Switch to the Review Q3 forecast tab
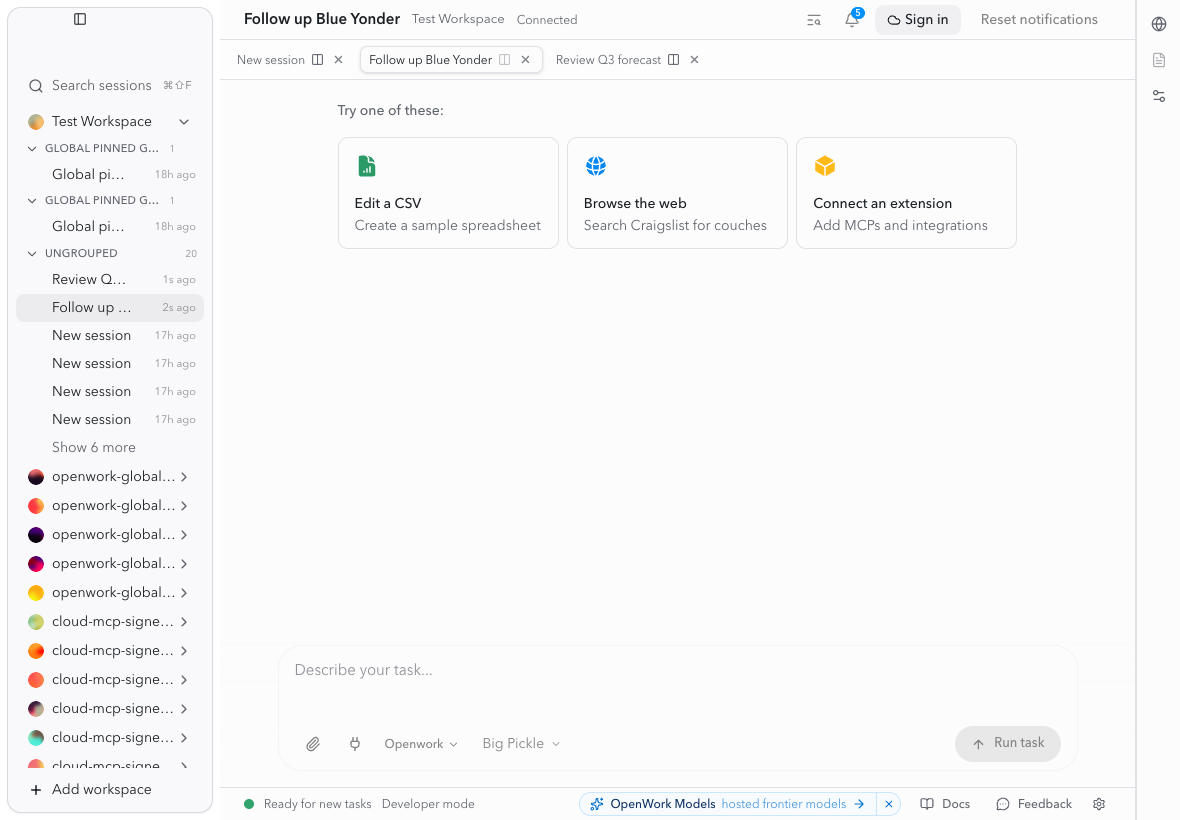 click(608, 60)
